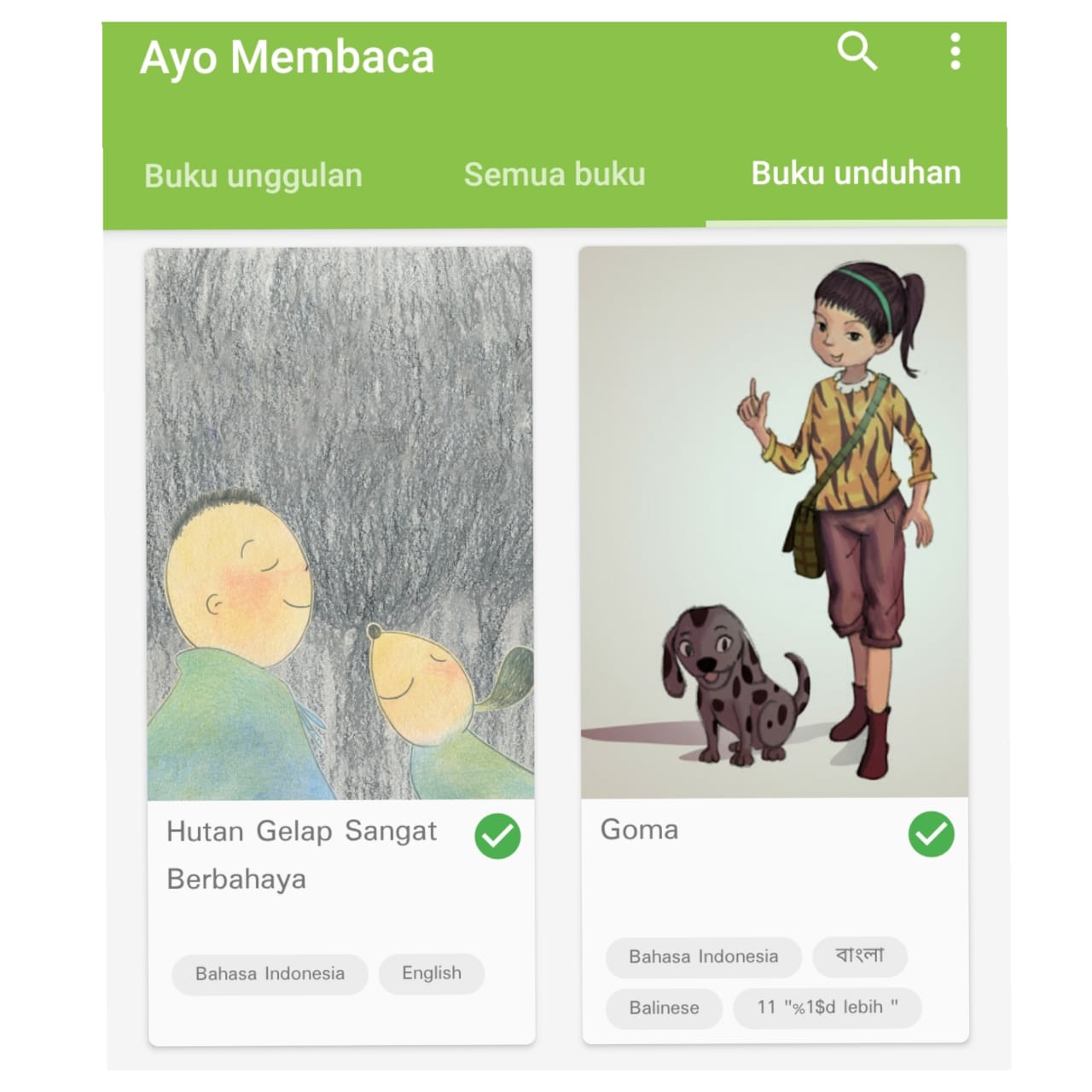Viewport: 1092px width, 1092px height.
Task: Select Bahasa Indonesia chip under Goma
Action: coord(704,956)
